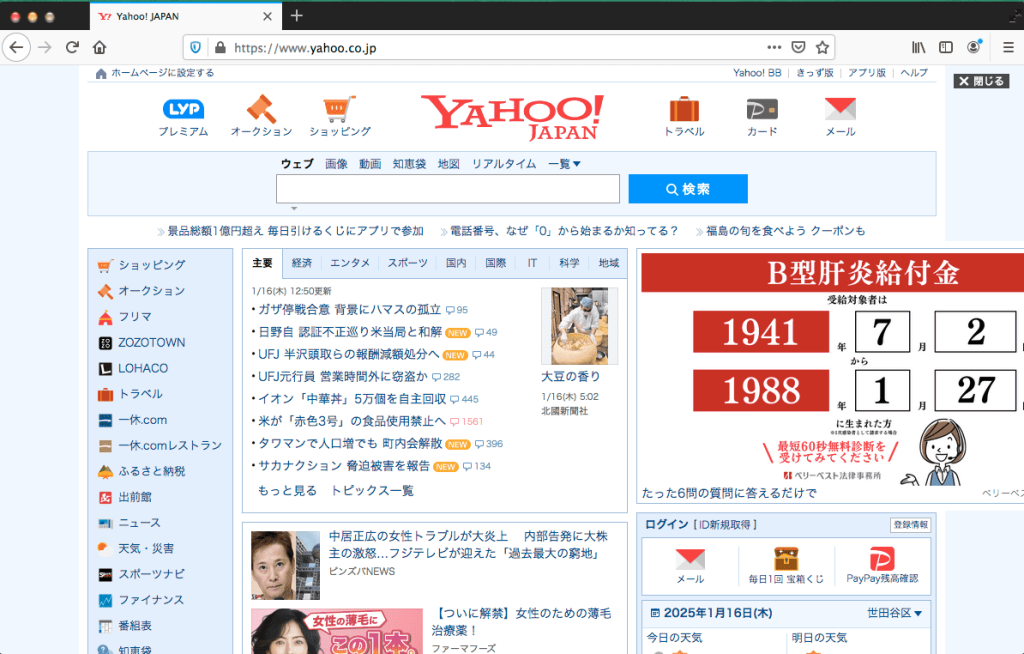Select 画像 search type

point(336,164)
